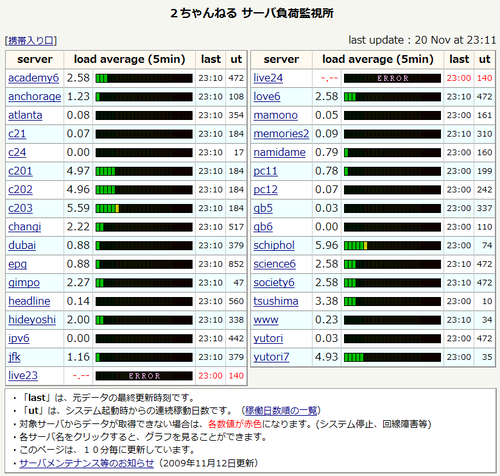Open the mamono server link

pos(275,115)
